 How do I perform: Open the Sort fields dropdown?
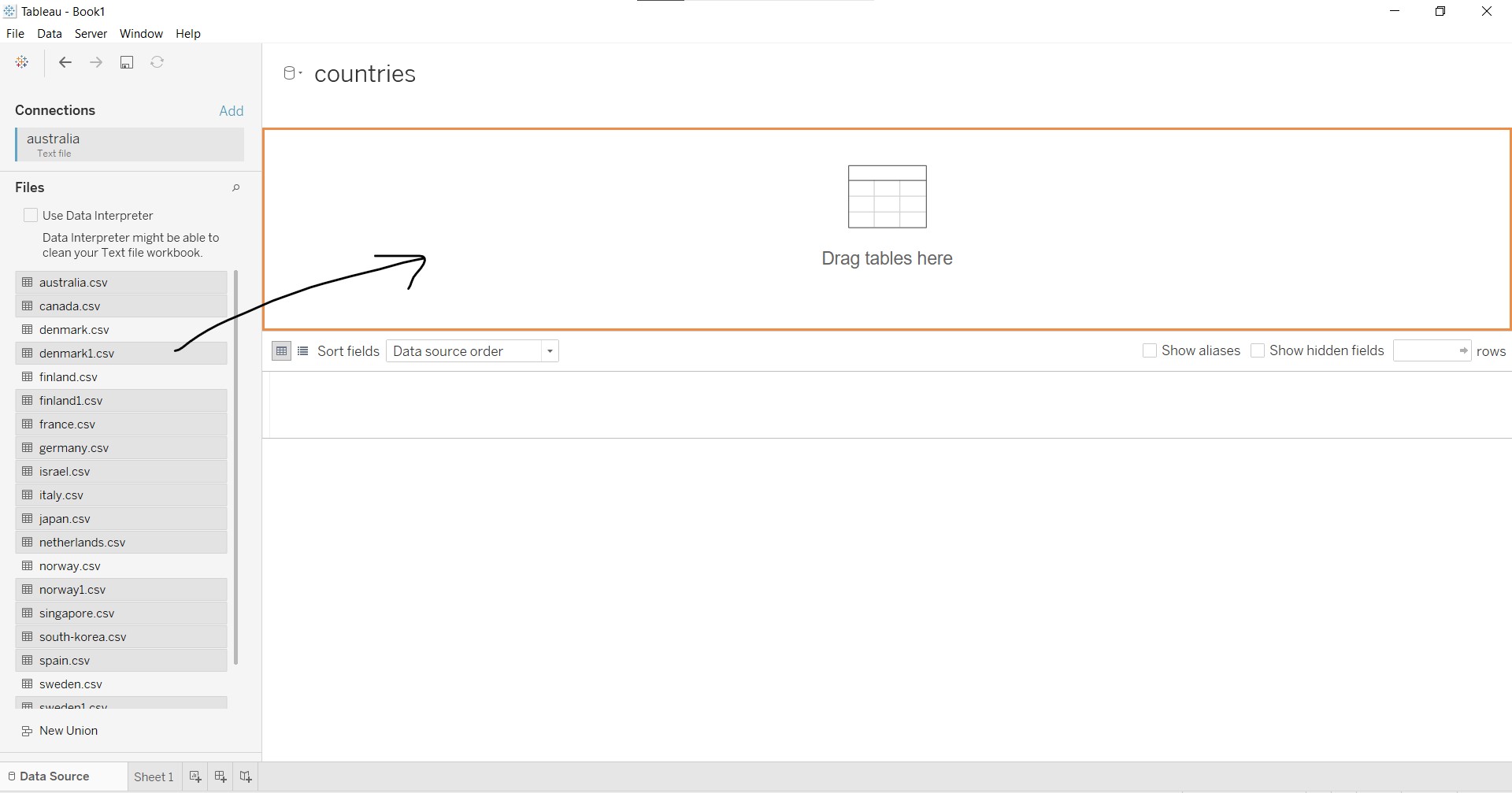472,351
